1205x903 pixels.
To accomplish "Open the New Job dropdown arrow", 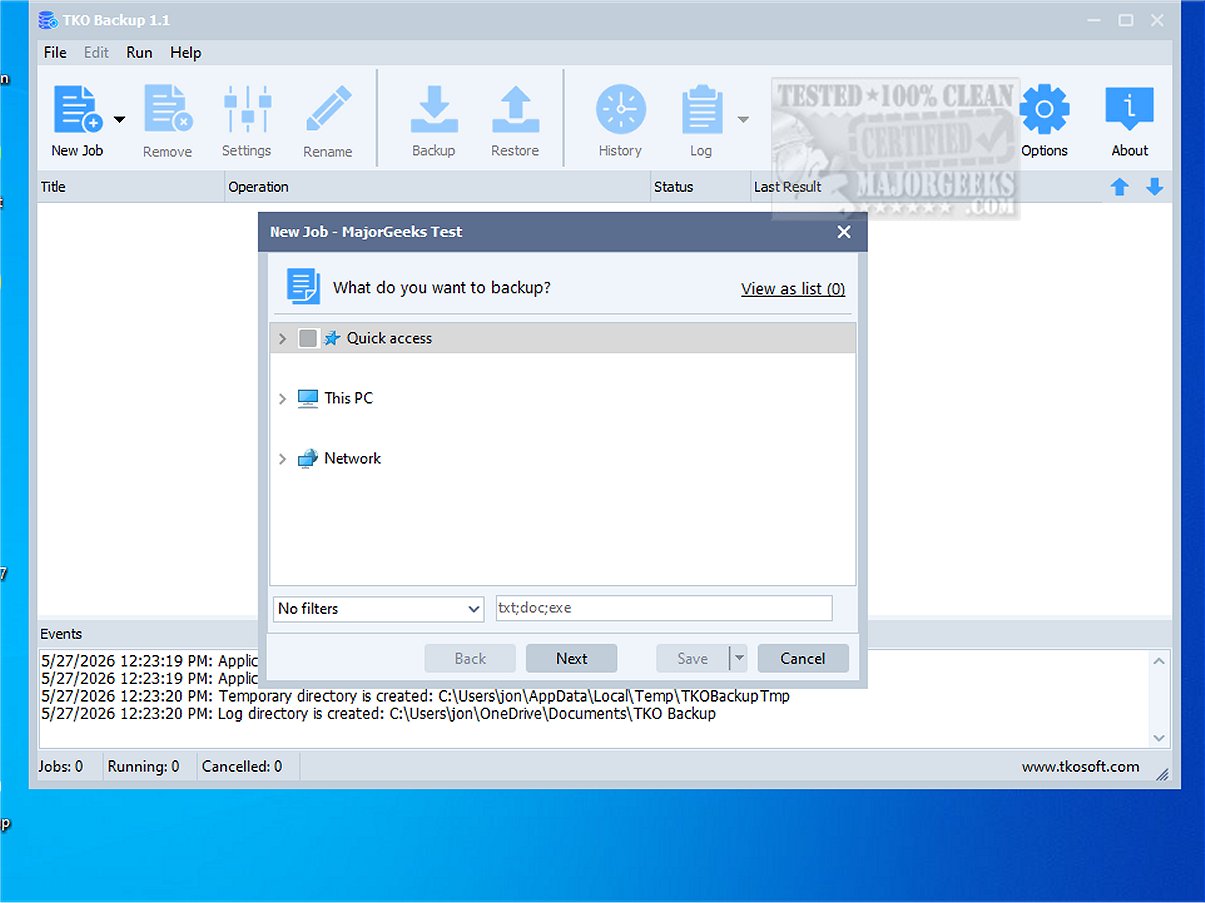I will coord(119,120).
